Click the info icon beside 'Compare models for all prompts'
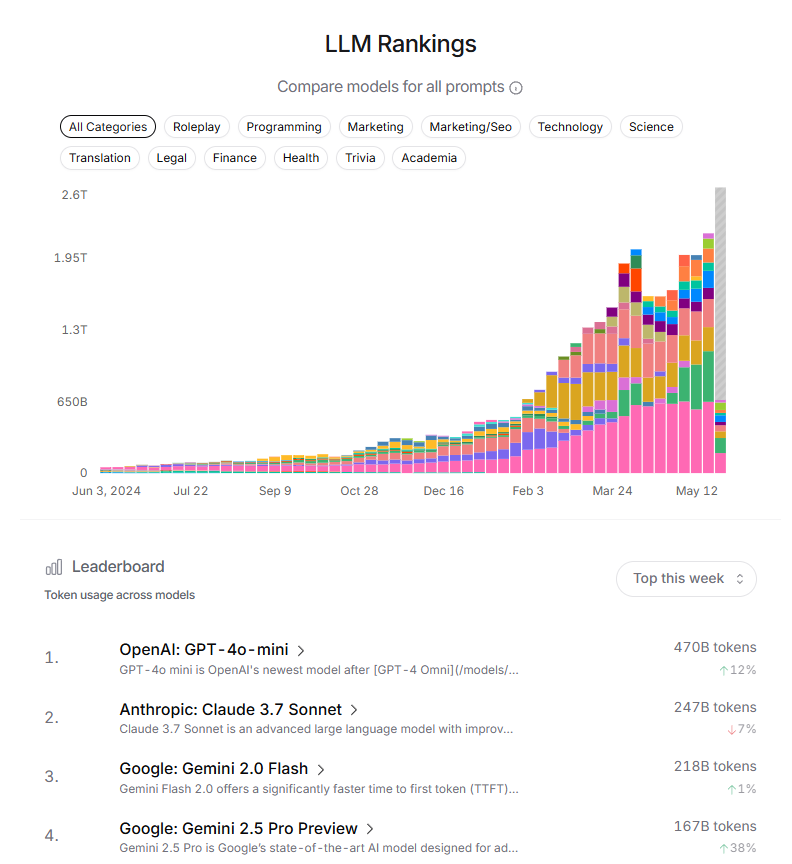Image resolution: width=792 pixels, height=864 pixels. tap(515, 88)
